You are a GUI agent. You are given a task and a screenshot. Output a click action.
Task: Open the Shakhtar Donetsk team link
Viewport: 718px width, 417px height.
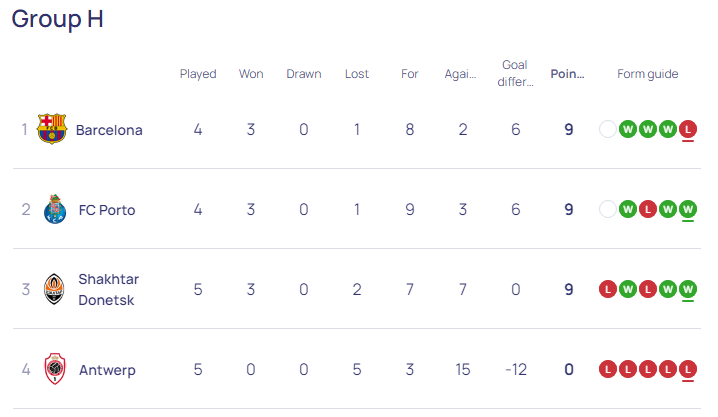[x=109, y=289]
